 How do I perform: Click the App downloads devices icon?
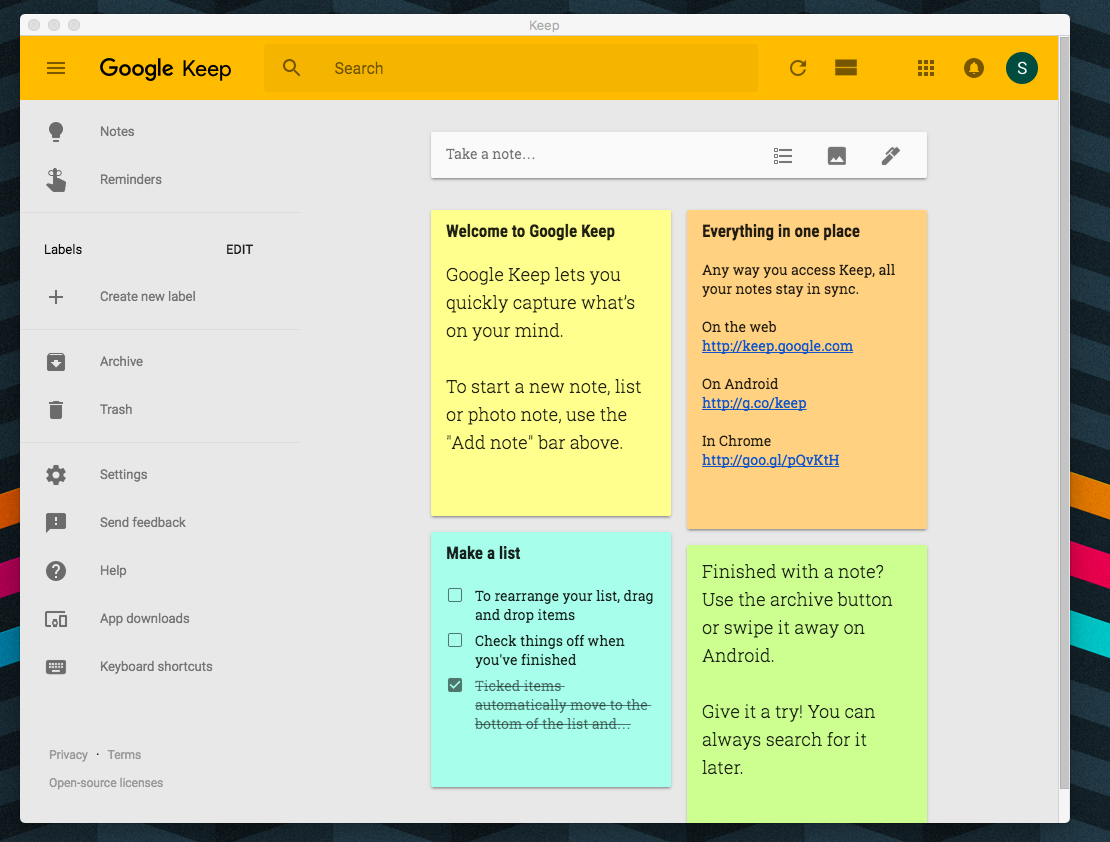[x=56, y=619]
